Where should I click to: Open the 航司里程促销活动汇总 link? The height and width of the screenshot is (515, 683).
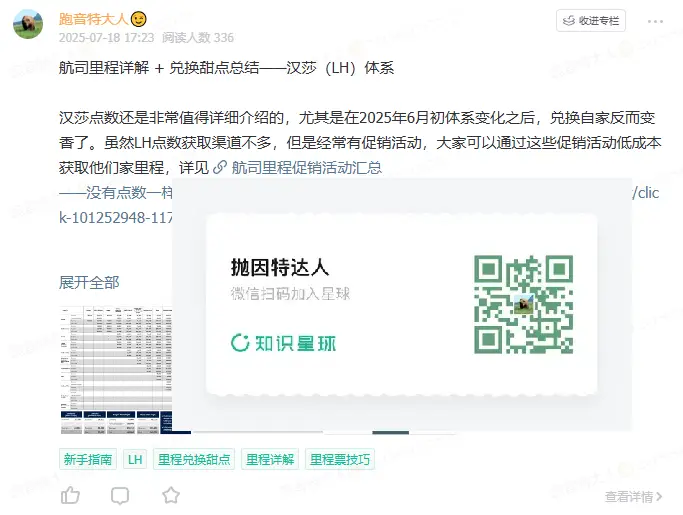pyautogui.click(x=307, y=167)
